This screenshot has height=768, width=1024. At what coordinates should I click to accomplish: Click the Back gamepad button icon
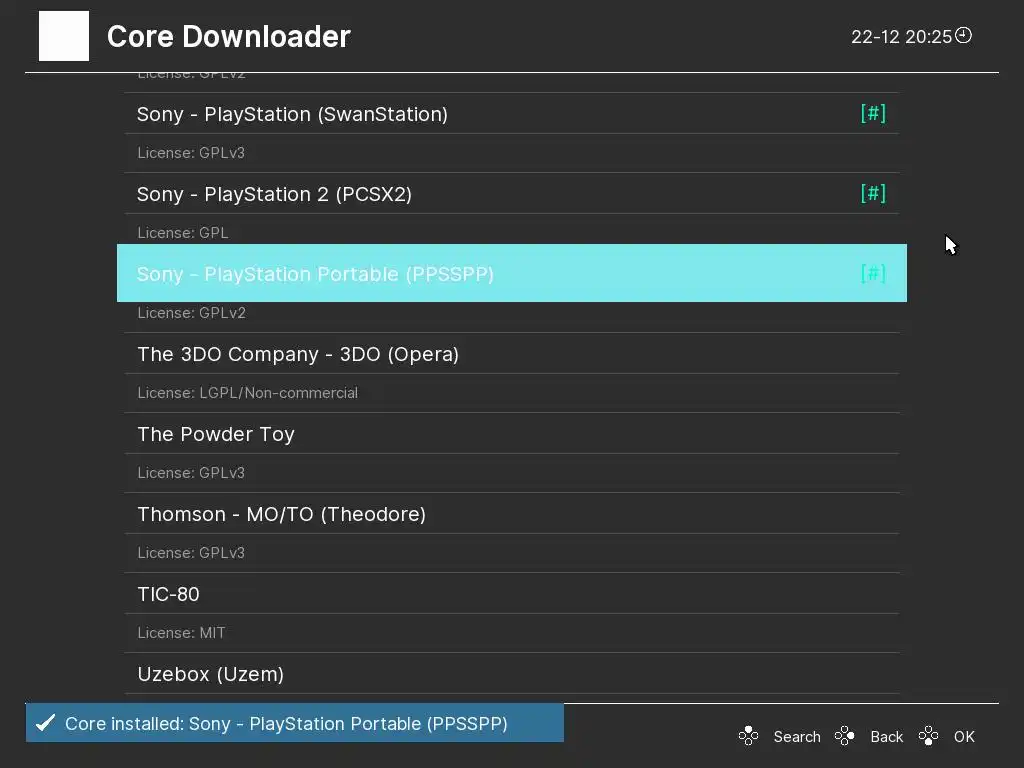tap(845, 737)
